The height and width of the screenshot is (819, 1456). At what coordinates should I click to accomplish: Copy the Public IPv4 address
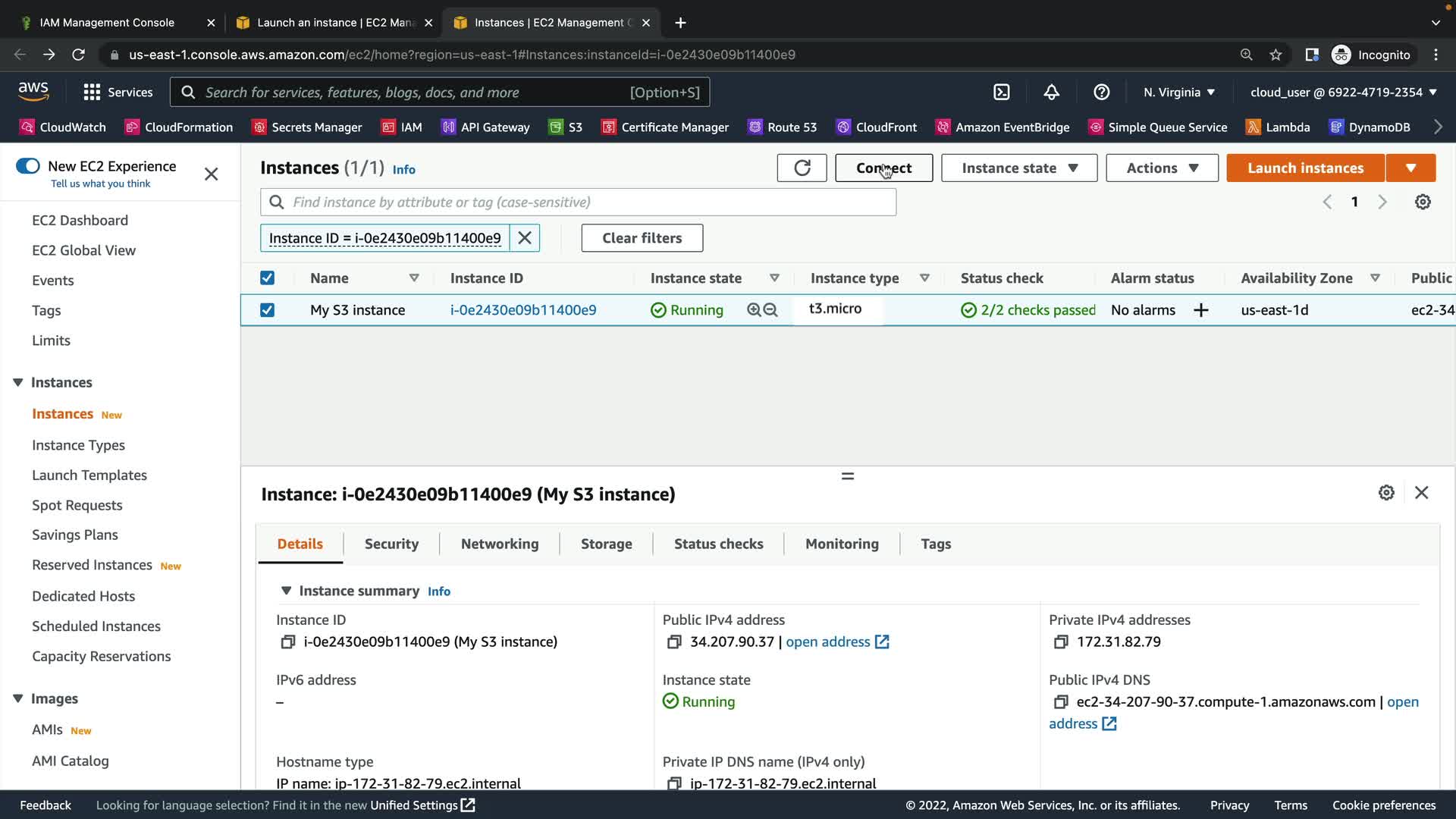673,642
